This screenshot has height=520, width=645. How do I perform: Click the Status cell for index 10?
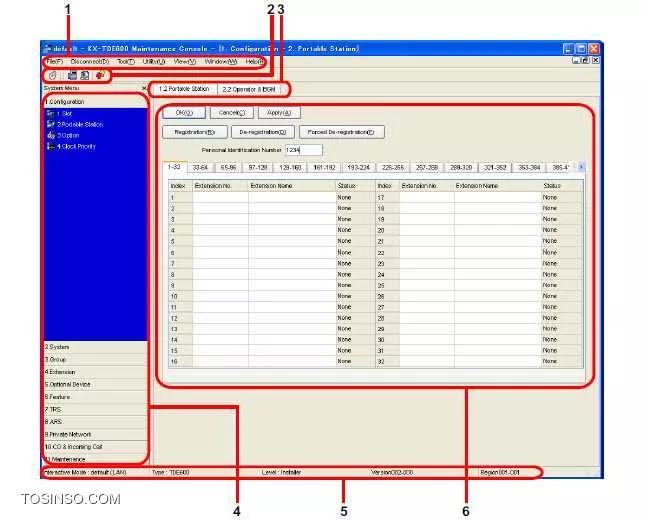(355, 296)
